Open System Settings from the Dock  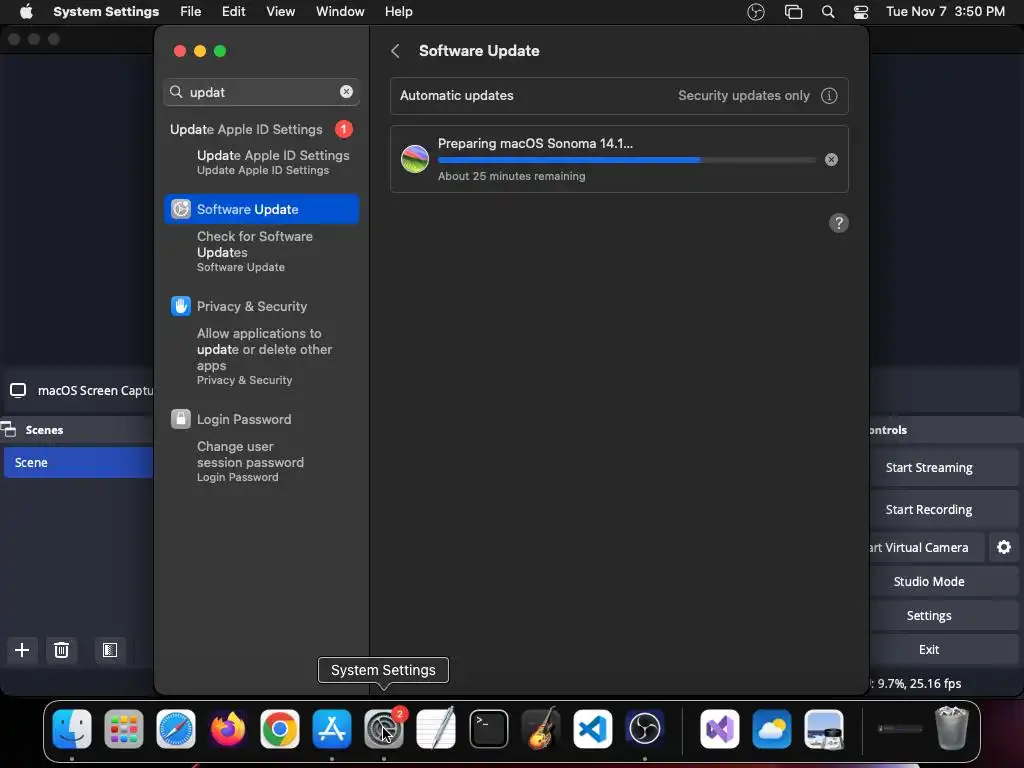(383, 729)
